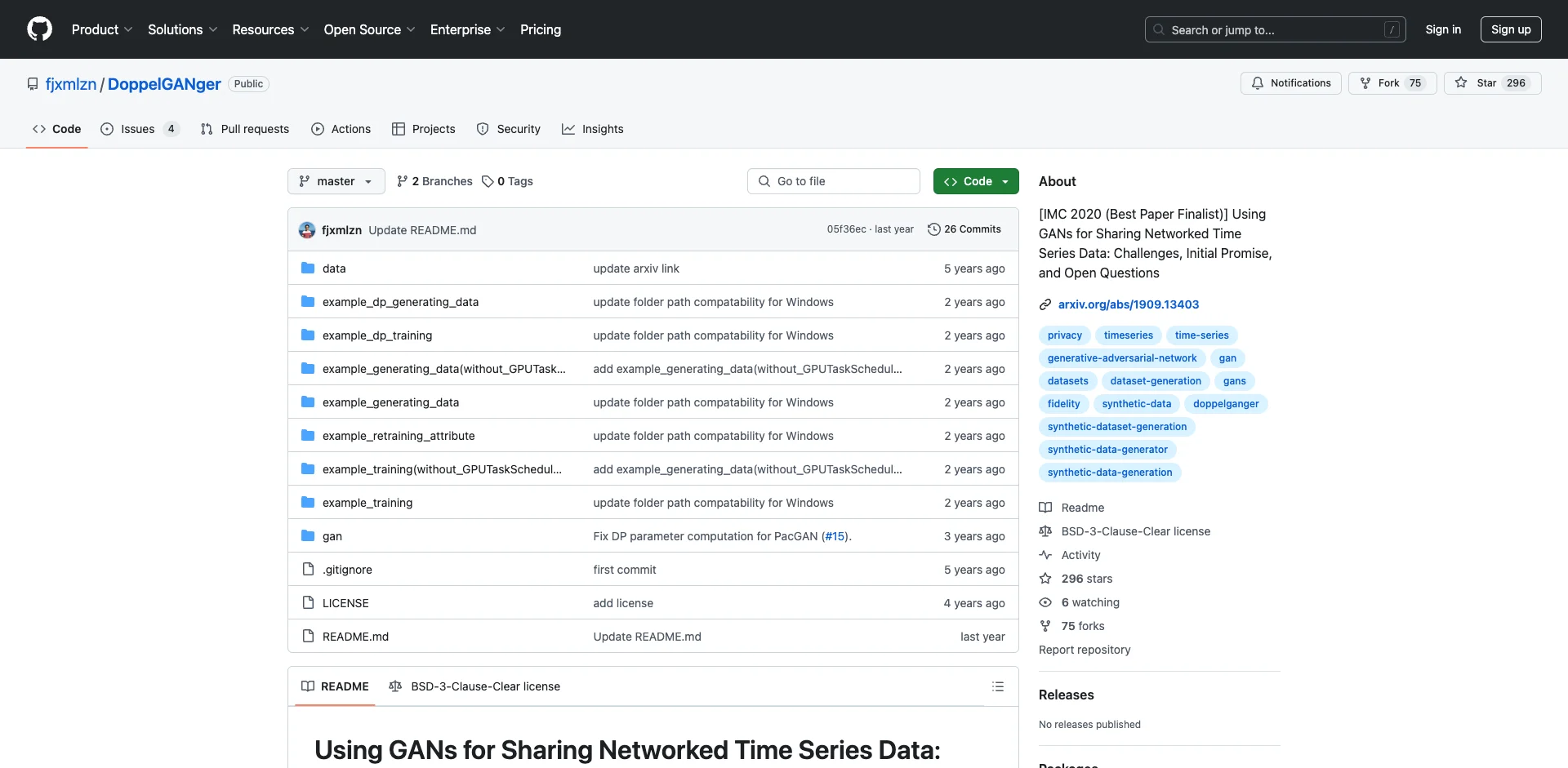This screenshot has width=1568, height=768.
Task: Fork the repository
Action: point(1392,83)
